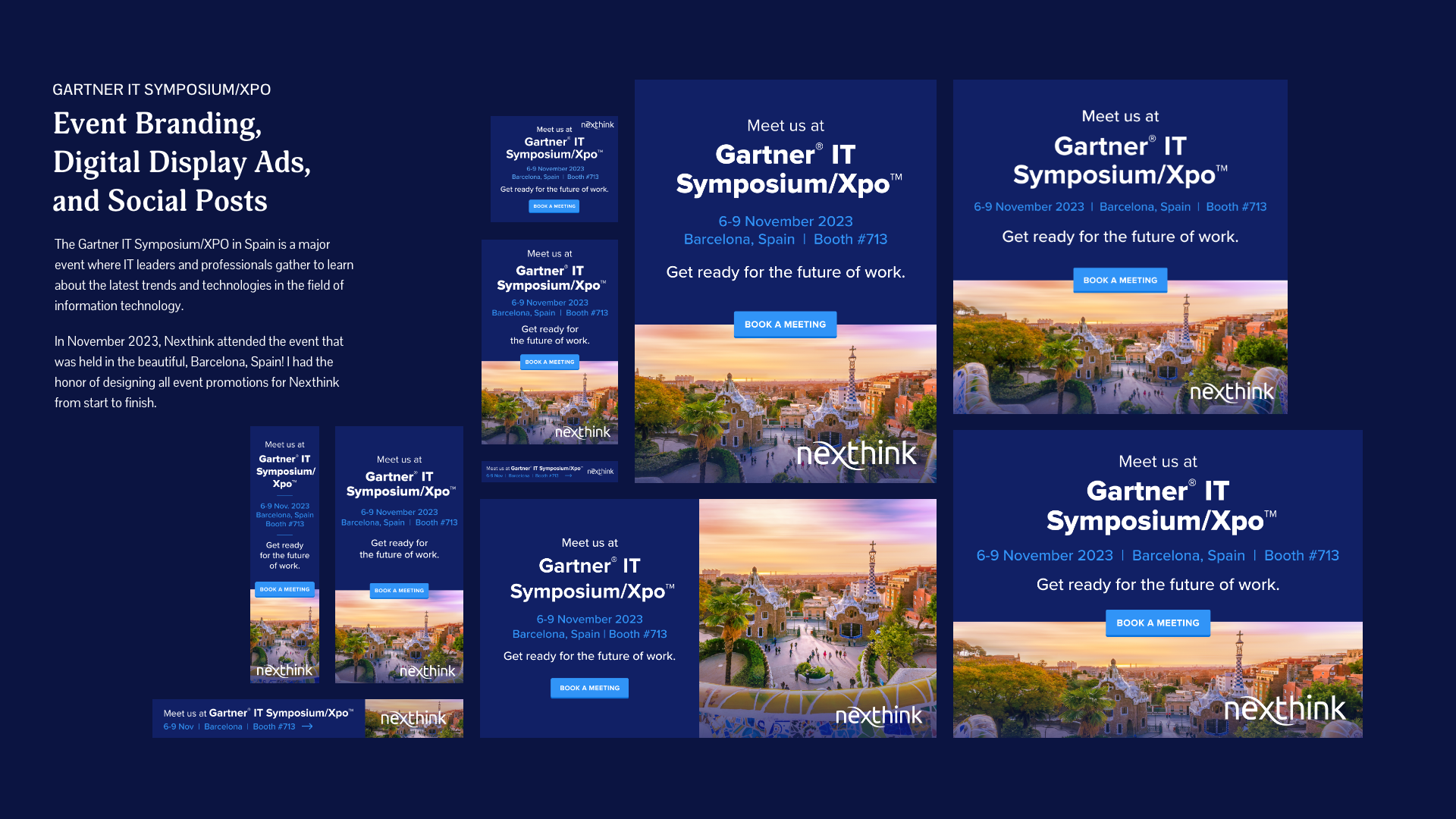Click BOOK A MEETING in the tallest portrait ad
Viewport: 1456px width, 819px height.
tap(785, 325)
